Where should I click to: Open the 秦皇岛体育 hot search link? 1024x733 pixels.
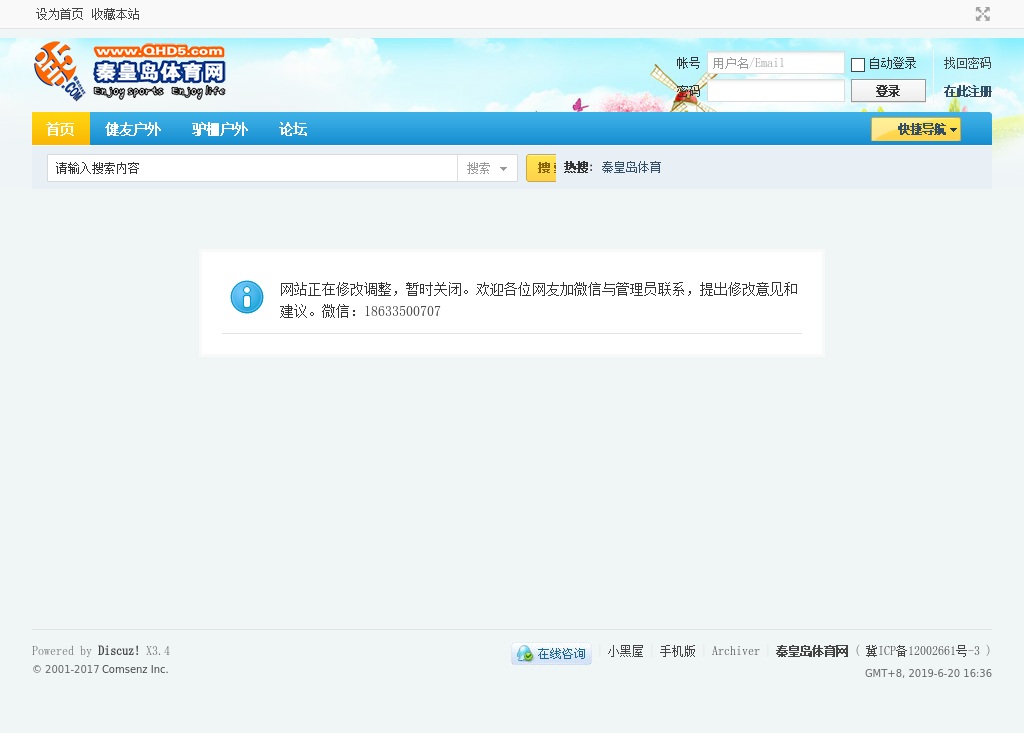[x=631, y=168]
